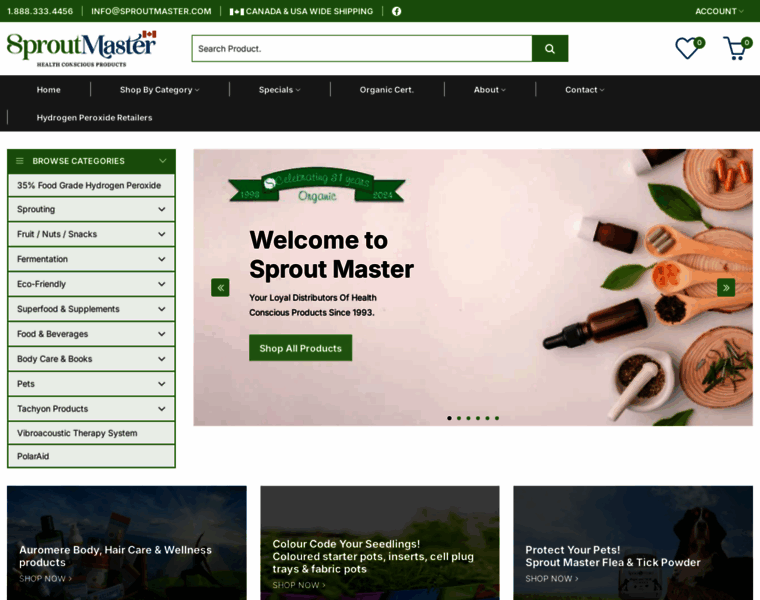Select the last carousel dot

497,418
